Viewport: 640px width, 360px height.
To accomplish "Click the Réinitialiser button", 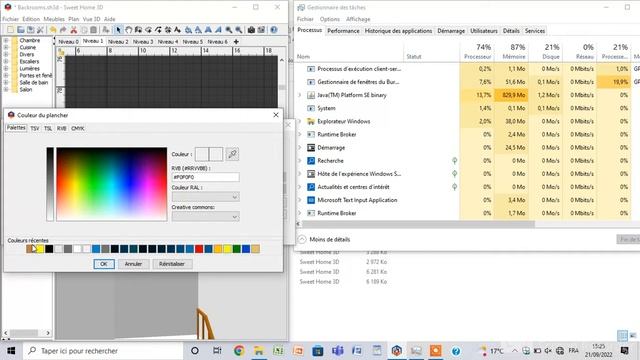I will coord(172,264).
